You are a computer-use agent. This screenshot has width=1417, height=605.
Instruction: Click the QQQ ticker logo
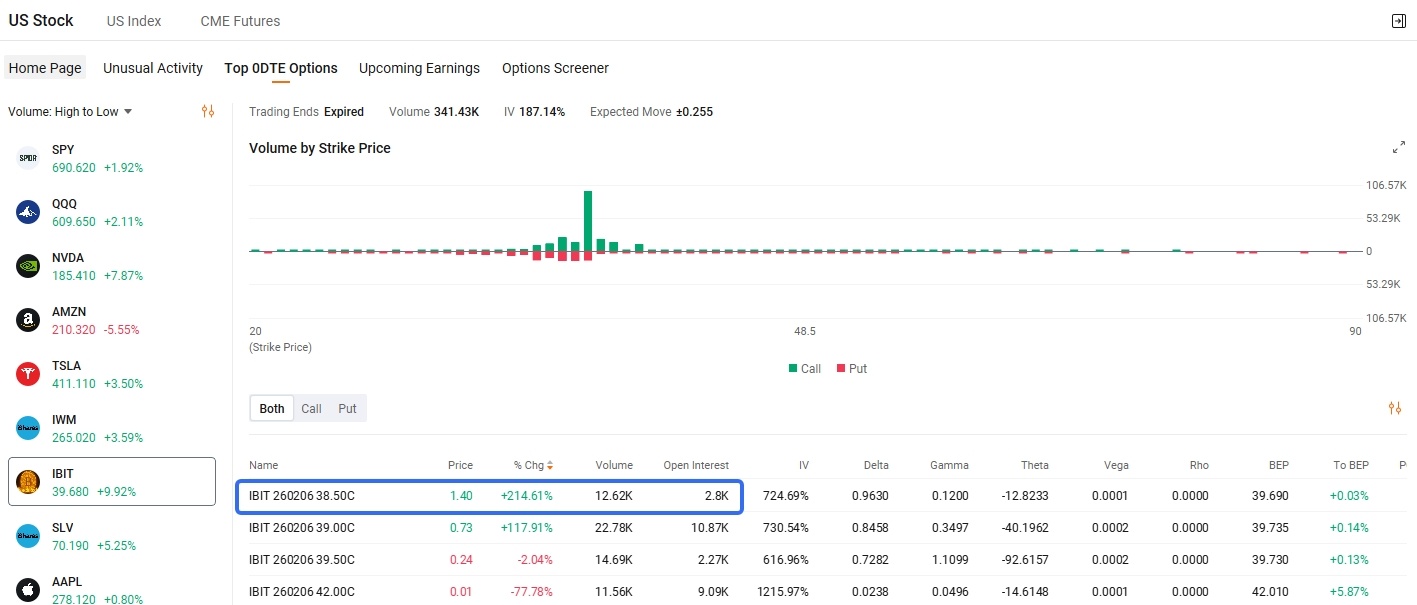(x=28, y=212)
